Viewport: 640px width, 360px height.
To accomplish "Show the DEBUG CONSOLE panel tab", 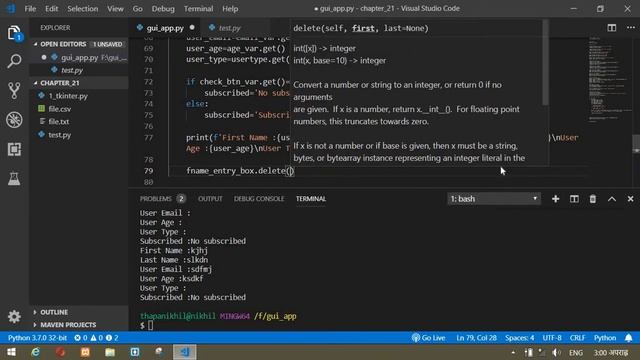I will tap(259, 199).
